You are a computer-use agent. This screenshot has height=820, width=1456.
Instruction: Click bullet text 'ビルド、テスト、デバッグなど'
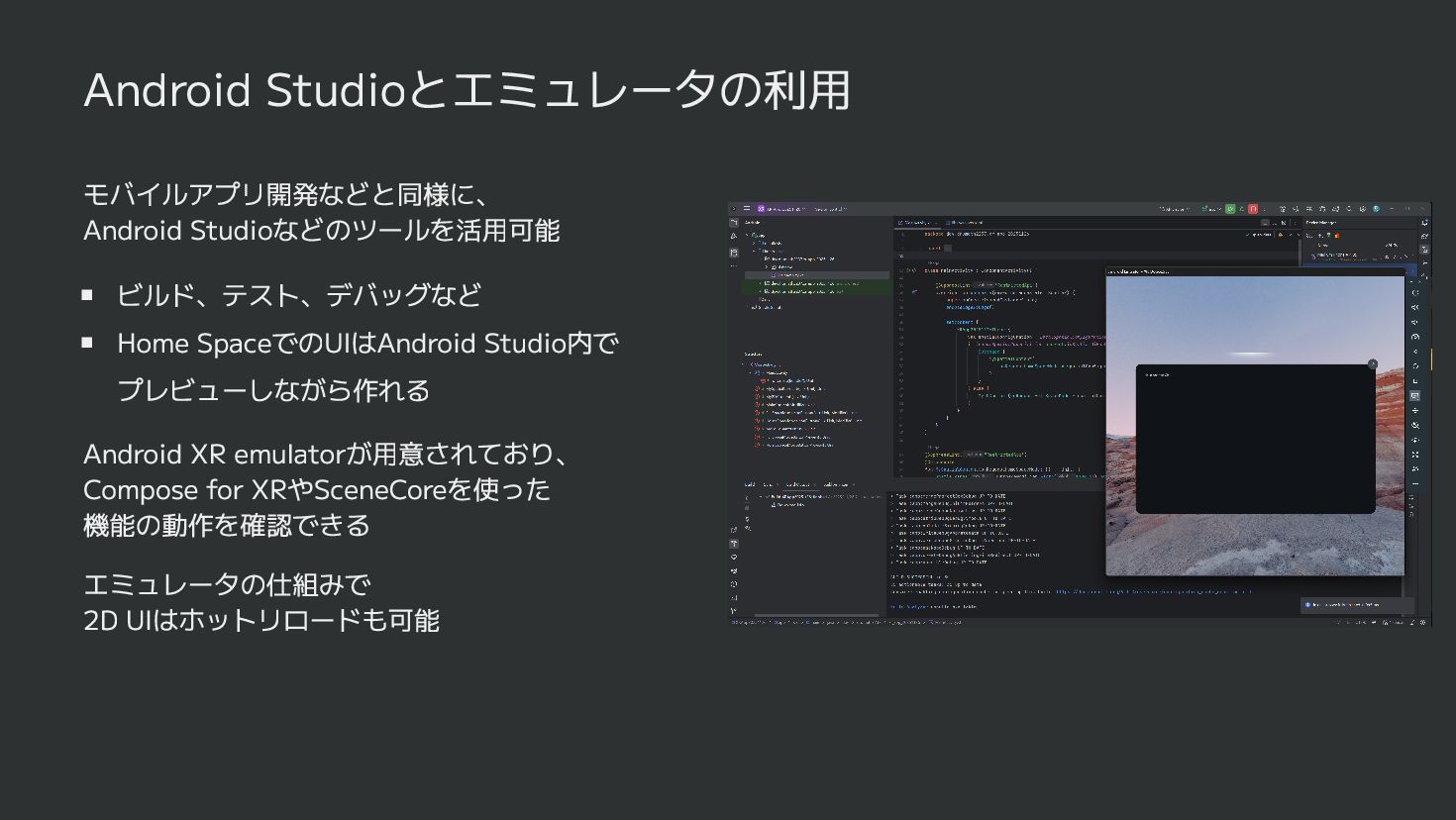299,295
